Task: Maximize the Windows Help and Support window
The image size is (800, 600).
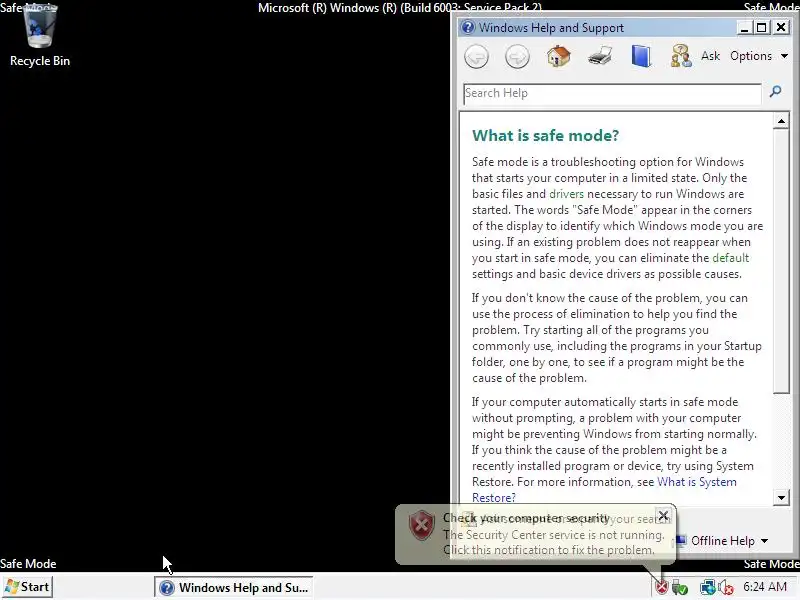Action: coord(762,28)
